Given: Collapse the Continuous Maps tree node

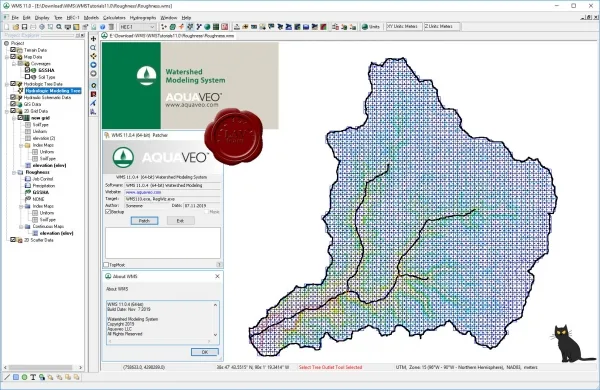Looking at the screenshot, I should pyautogui.click(x=21, y=227).
